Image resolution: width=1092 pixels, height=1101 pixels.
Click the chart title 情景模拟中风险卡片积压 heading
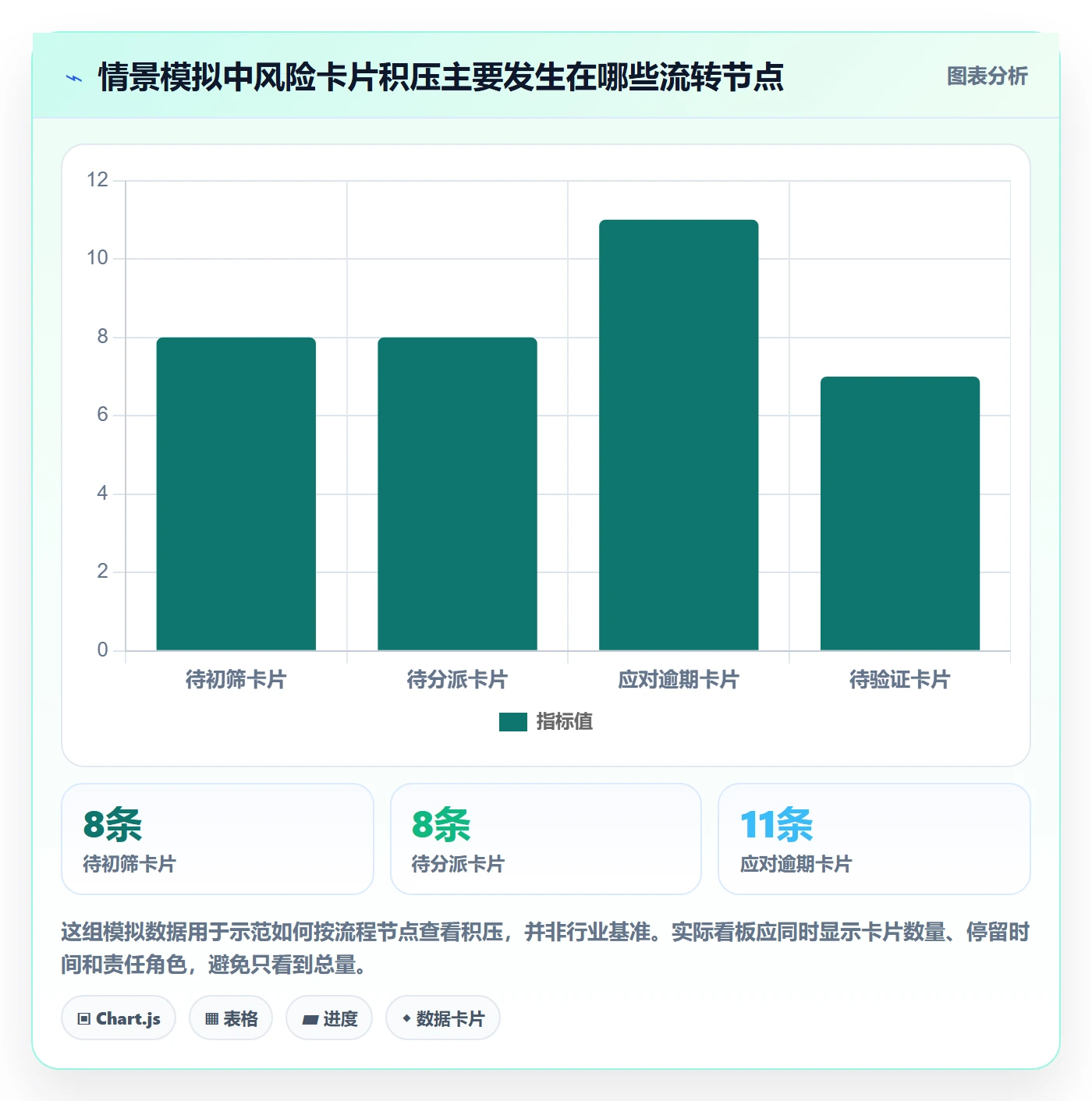coord(441,77)
